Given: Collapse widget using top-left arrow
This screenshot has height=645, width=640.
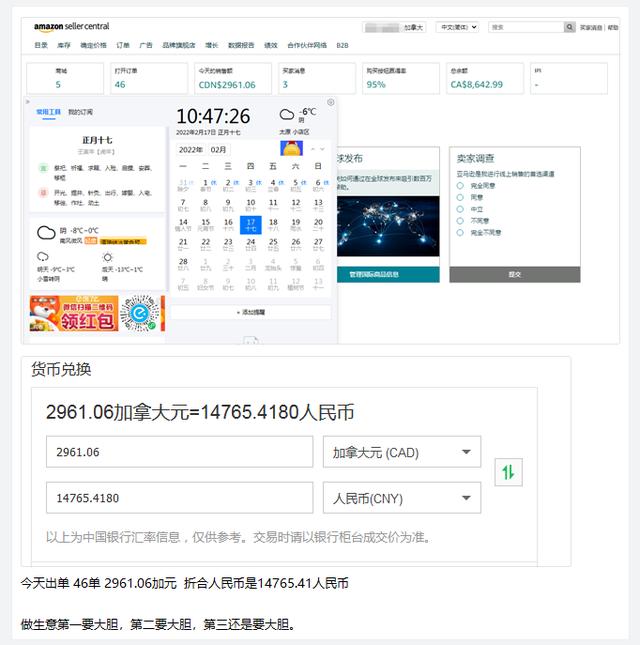Looking at the screenshot, I should [28, 101].
